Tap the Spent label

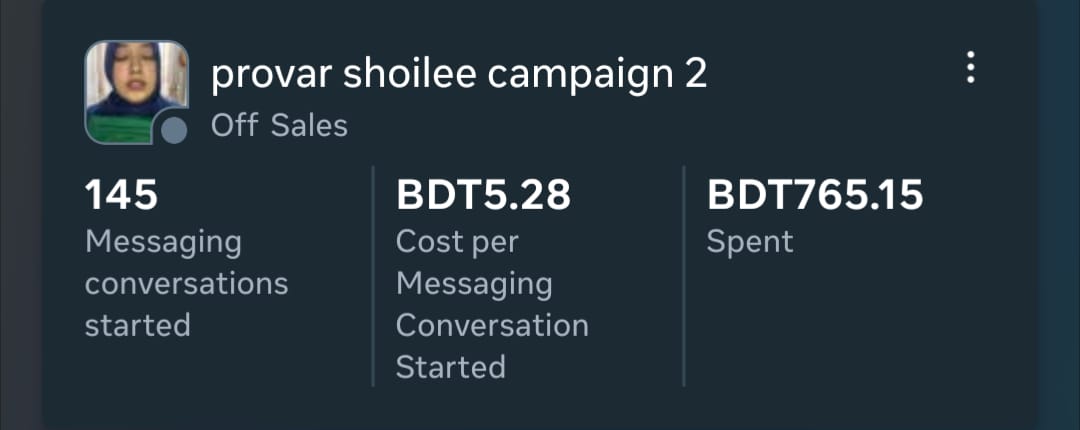pyautogui.click(x=750, y=244)
